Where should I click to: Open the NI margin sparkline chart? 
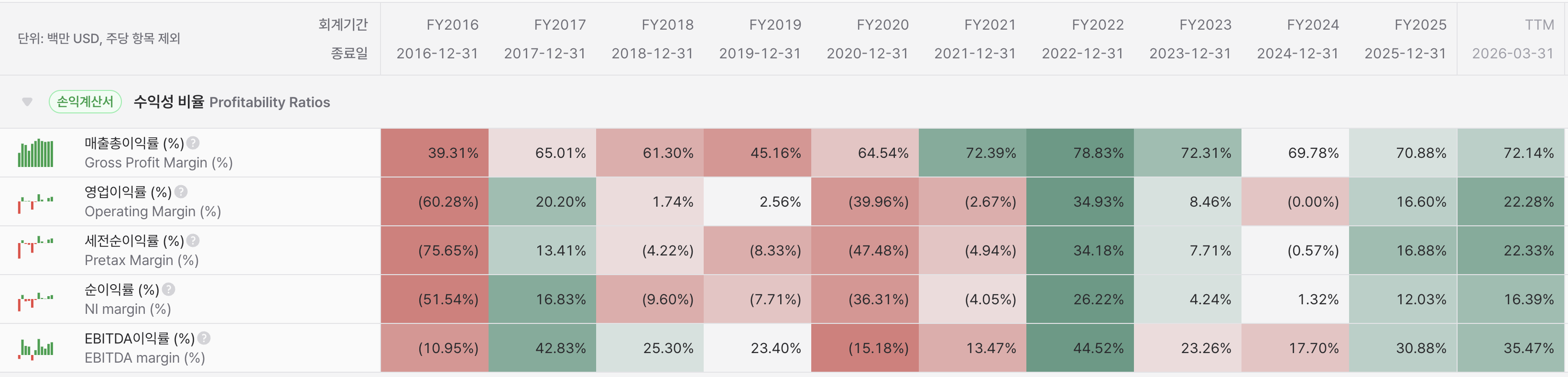[35, 300]
